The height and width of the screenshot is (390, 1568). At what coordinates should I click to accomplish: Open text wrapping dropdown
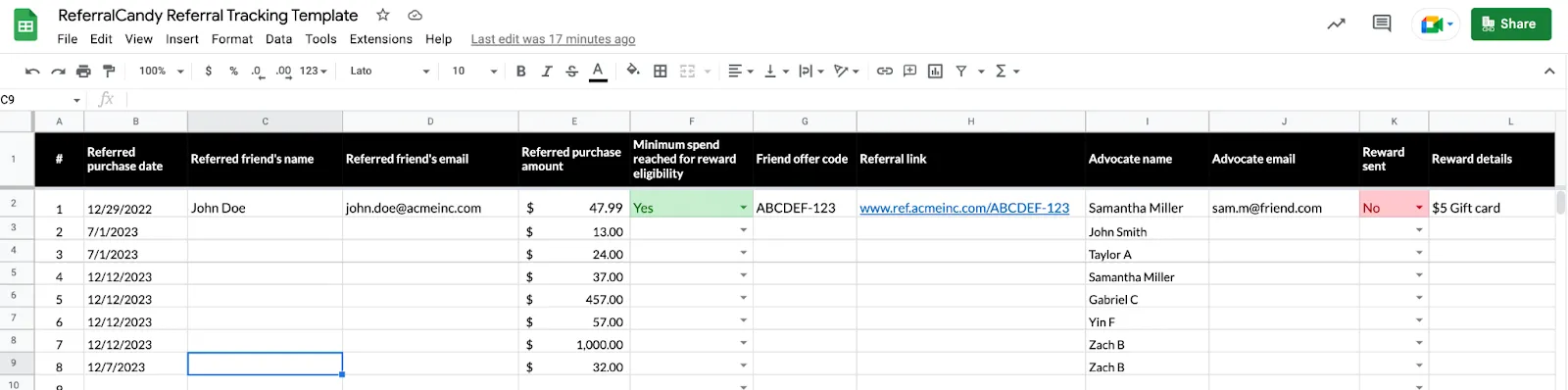[x=811, y=71]
